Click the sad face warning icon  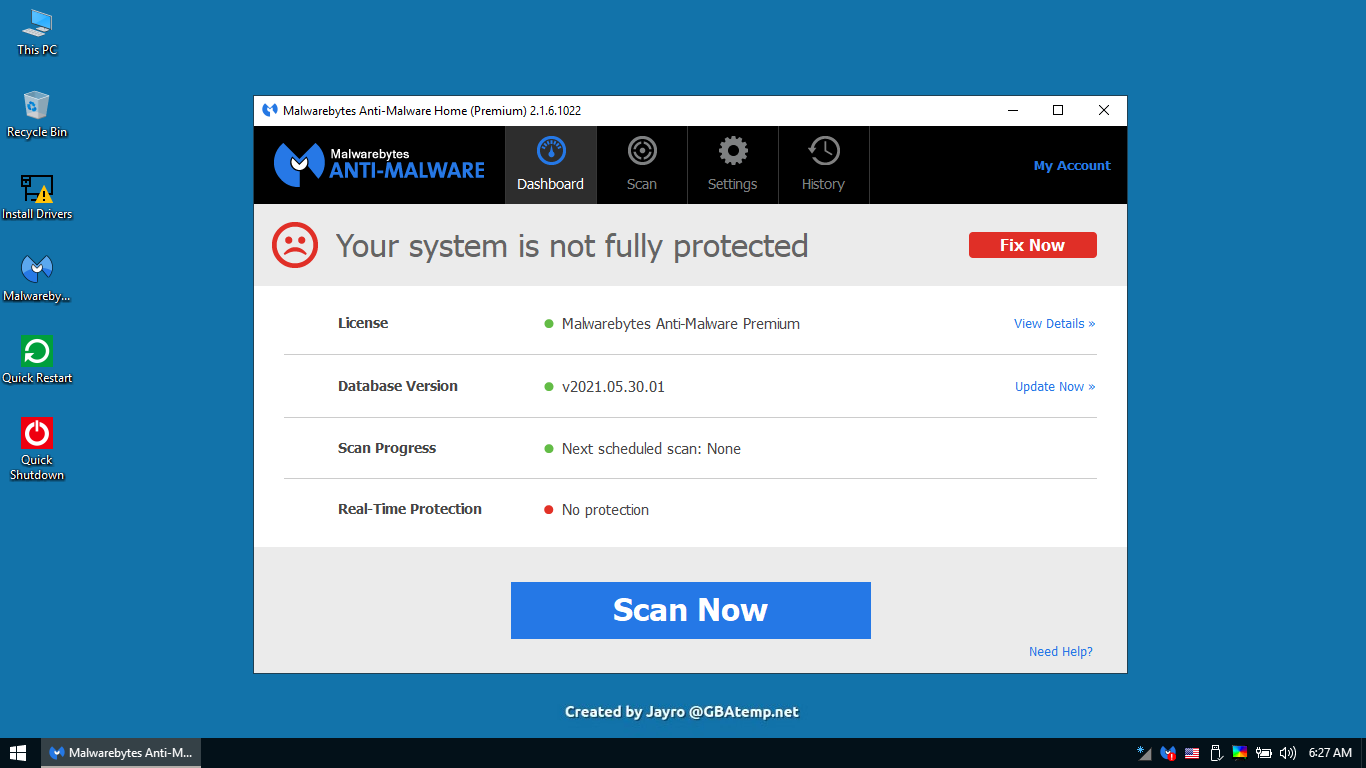295,245
